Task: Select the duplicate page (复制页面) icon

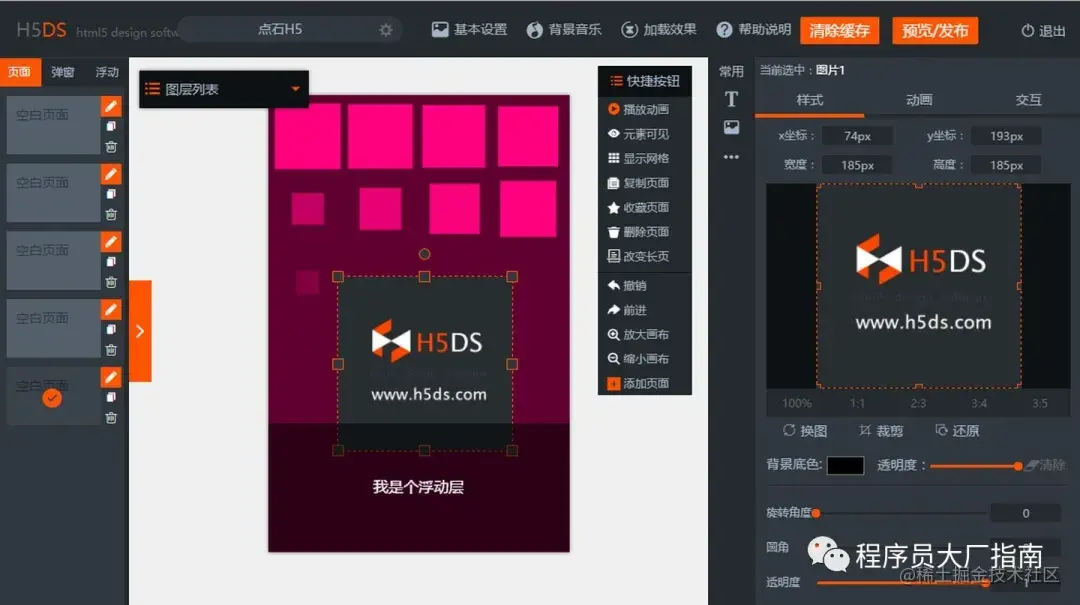Action: (x=612, y=182)
